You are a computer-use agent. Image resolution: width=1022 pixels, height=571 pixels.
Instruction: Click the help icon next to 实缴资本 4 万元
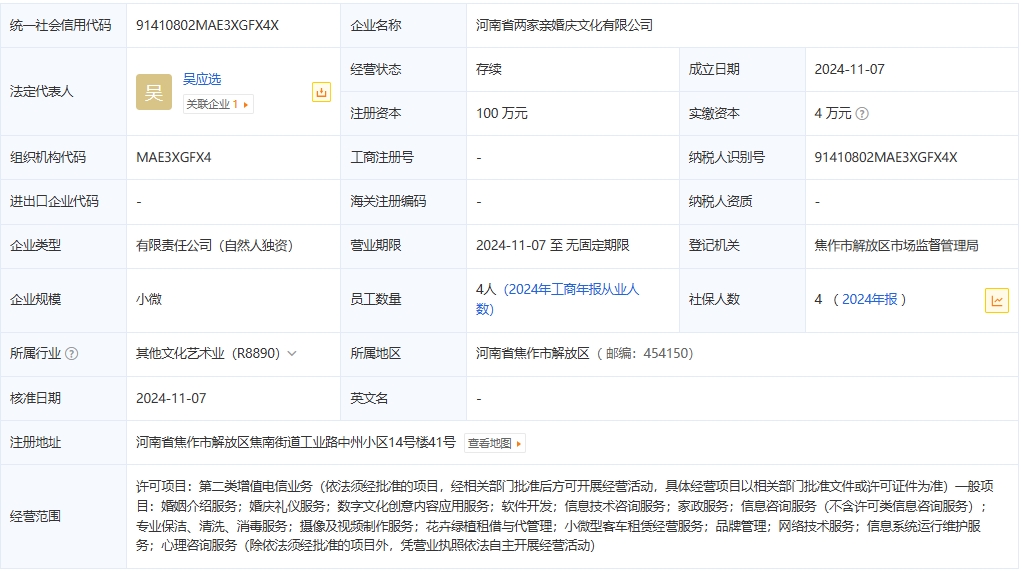tap(862, 114)
